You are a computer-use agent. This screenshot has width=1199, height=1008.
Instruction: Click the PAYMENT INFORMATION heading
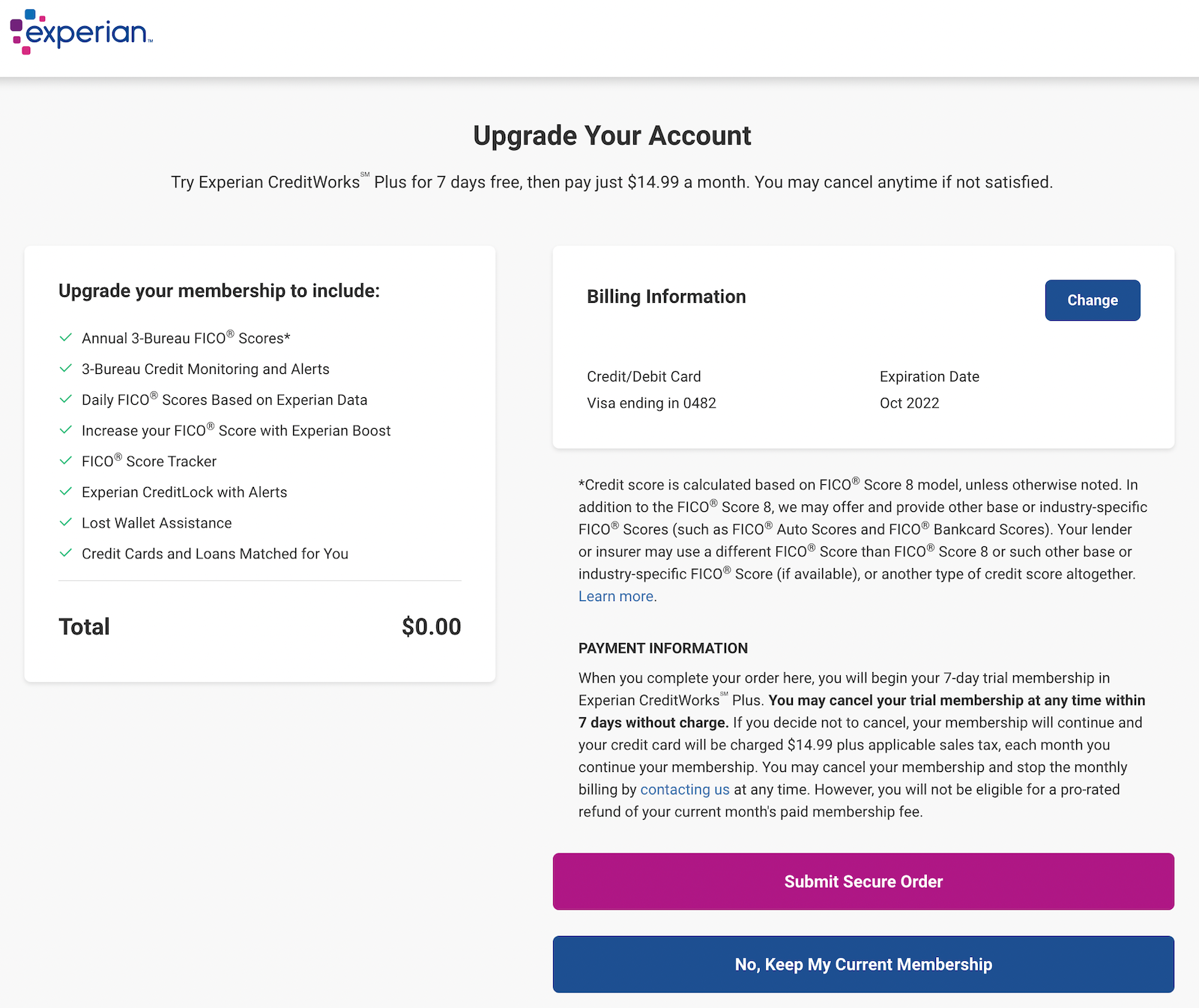[662, 648]
